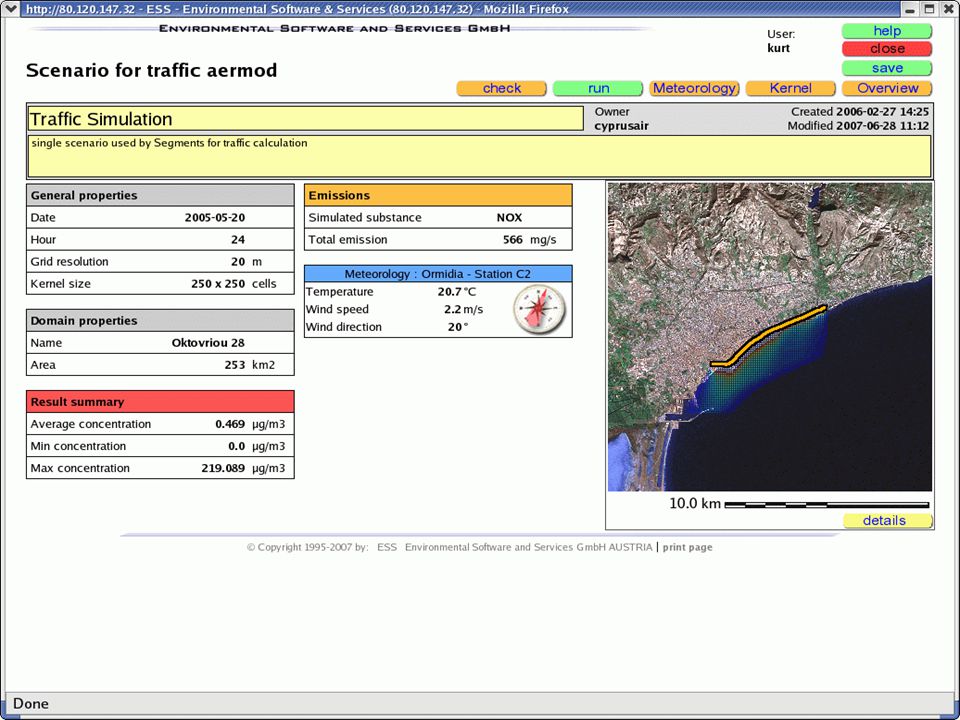This screenshot has width=960, height=720.
Task: Click the Emissions panel header
Action: [x=438, y=195]
